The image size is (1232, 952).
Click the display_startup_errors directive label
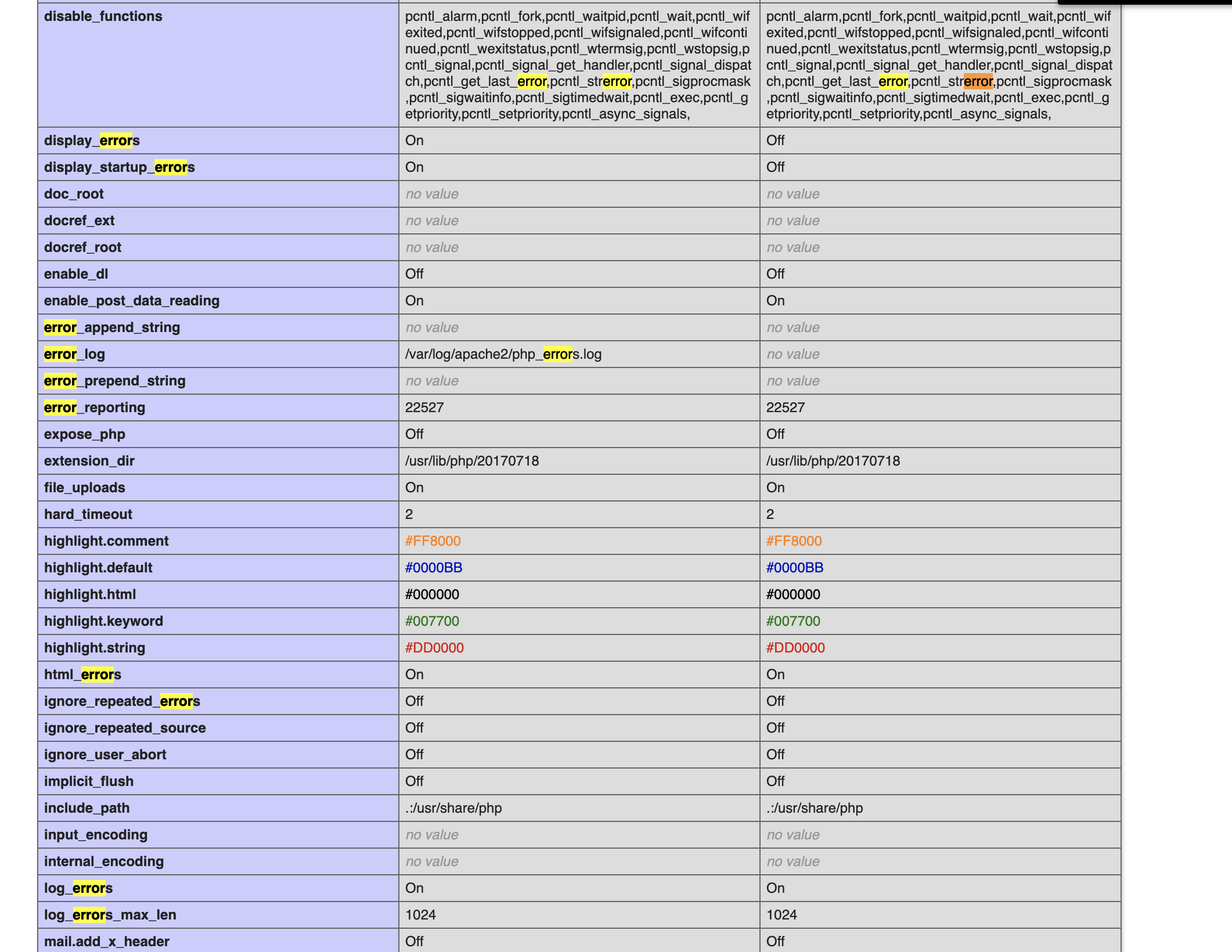click(x=119, y=167)
